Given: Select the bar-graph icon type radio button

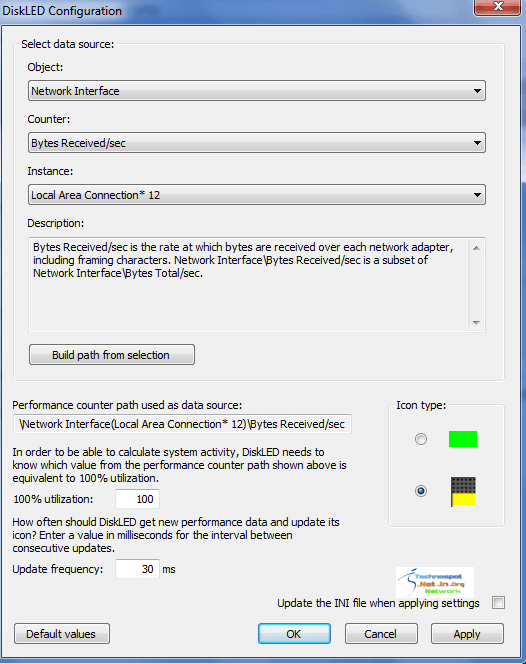Looking at the screenshot, I should click(421, 491).
